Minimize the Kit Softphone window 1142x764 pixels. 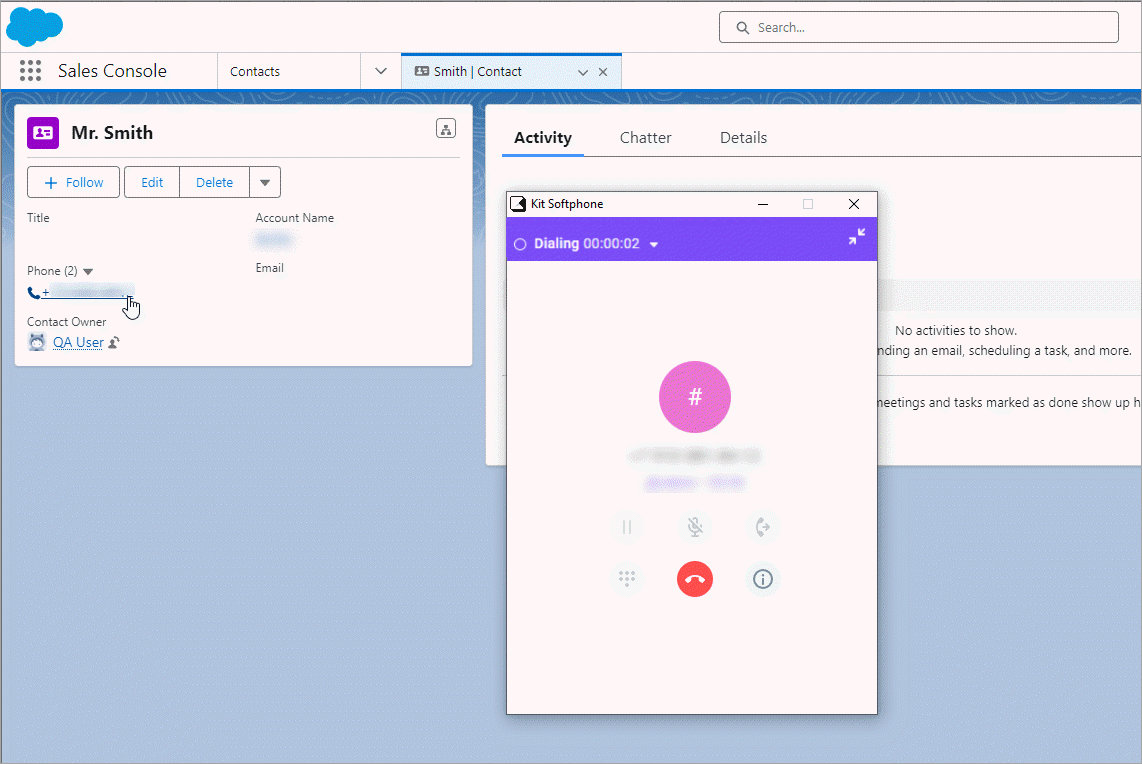[x=763, y=204]
